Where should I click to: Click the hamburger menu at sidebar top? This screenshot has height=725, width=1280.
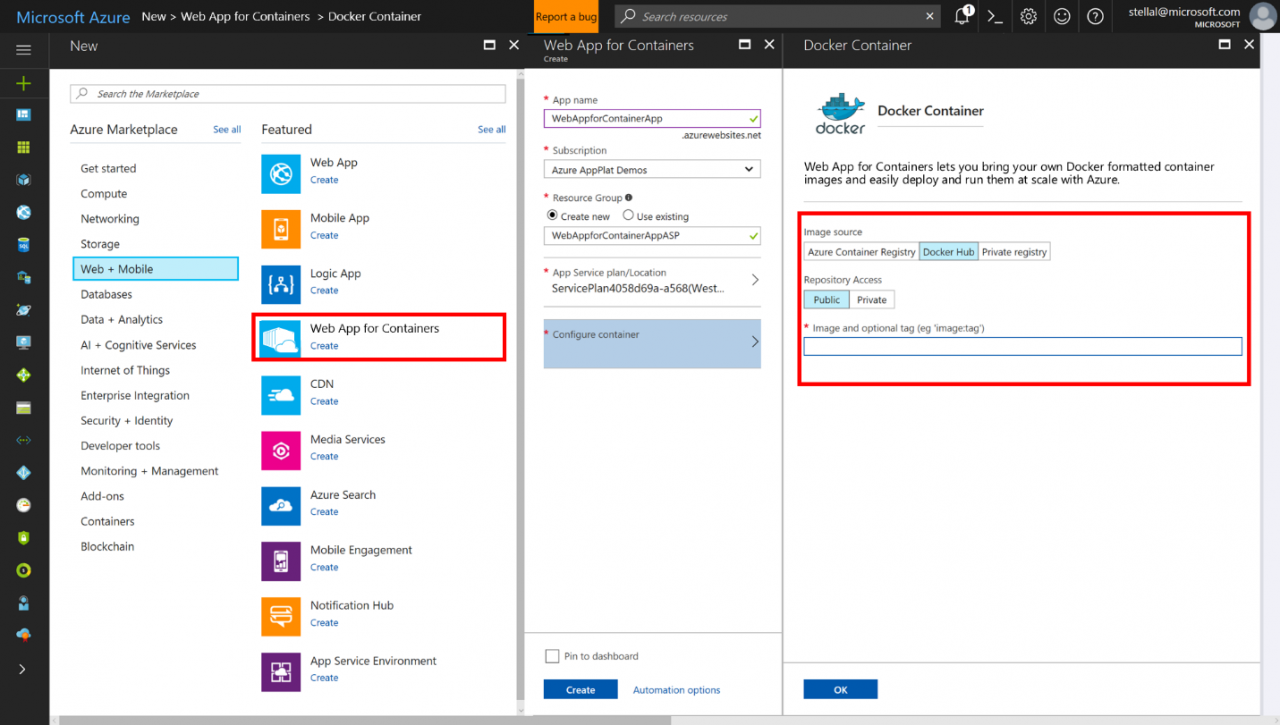tap(23, 49)
